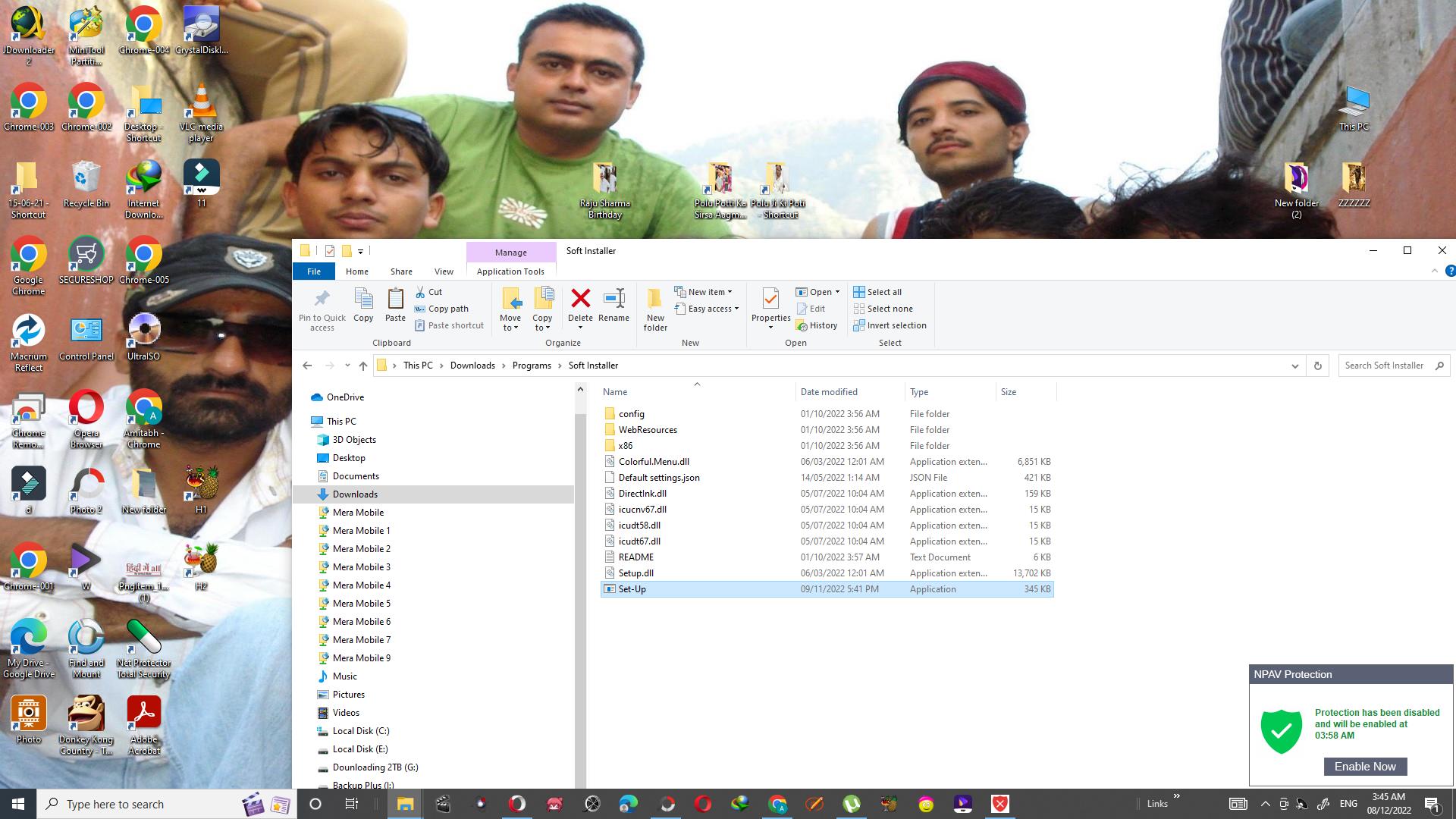Click the Delete icon in ribbon

(580, 299)
